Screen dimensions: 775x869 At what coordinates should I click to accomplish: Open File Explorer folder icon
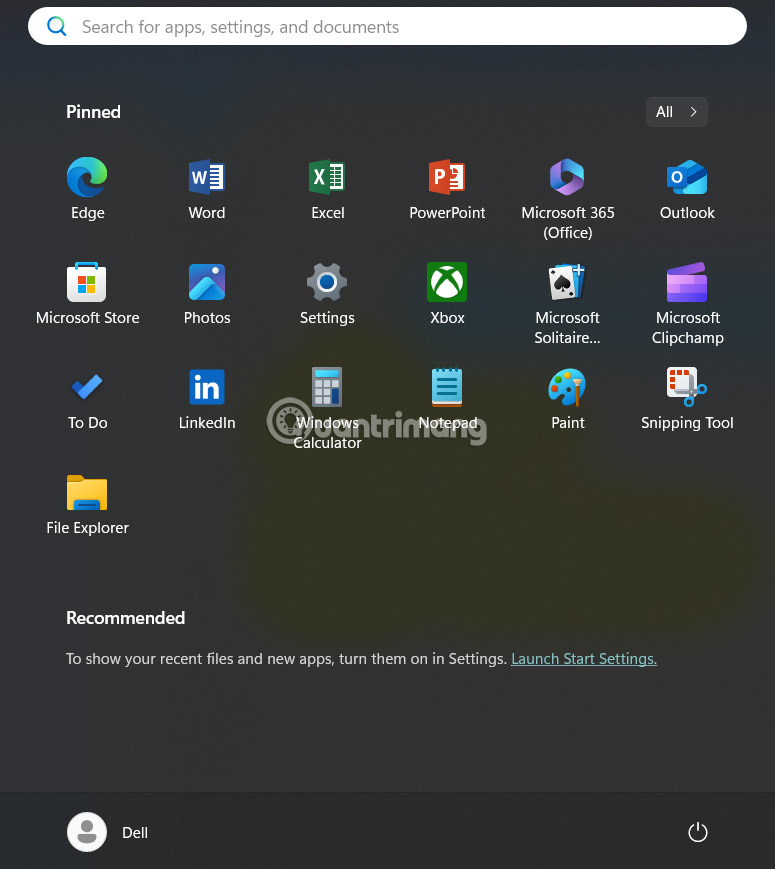tap(87, 492)
